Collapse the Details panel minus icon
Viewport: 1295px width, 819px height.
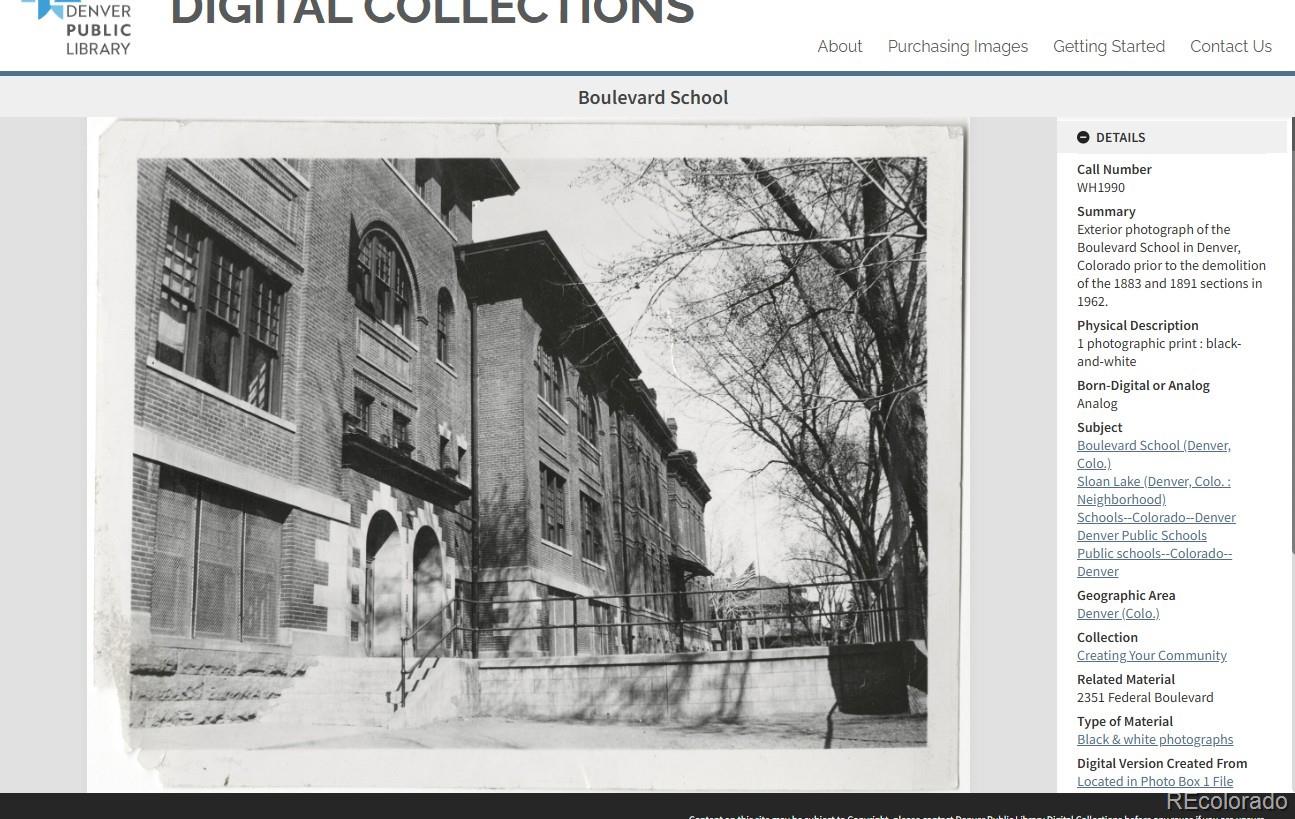(1083, 138)
